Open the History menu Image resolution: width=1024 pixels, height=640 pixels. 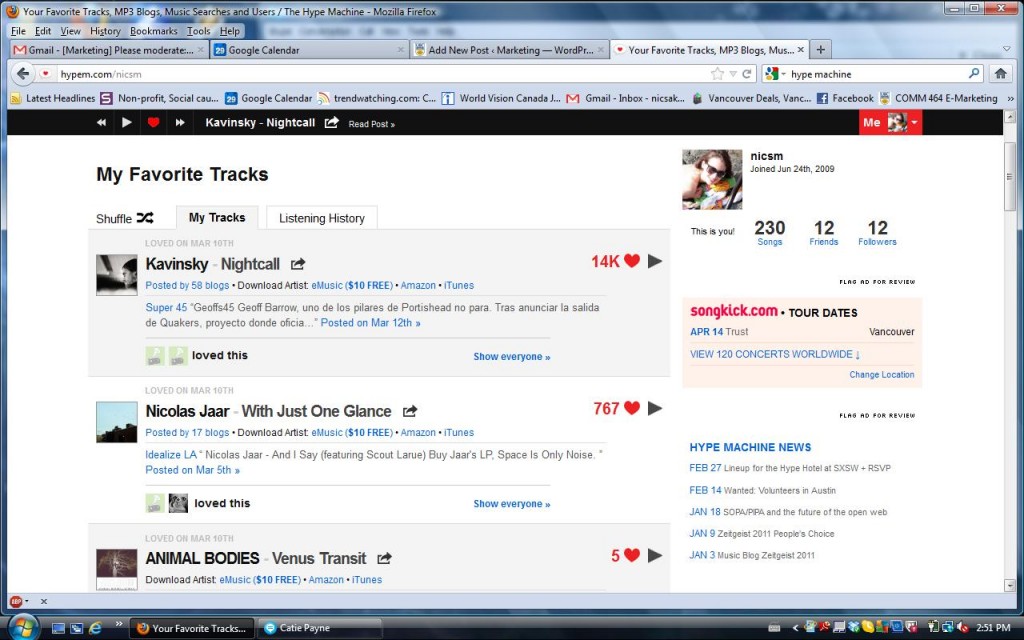(105, 31)
